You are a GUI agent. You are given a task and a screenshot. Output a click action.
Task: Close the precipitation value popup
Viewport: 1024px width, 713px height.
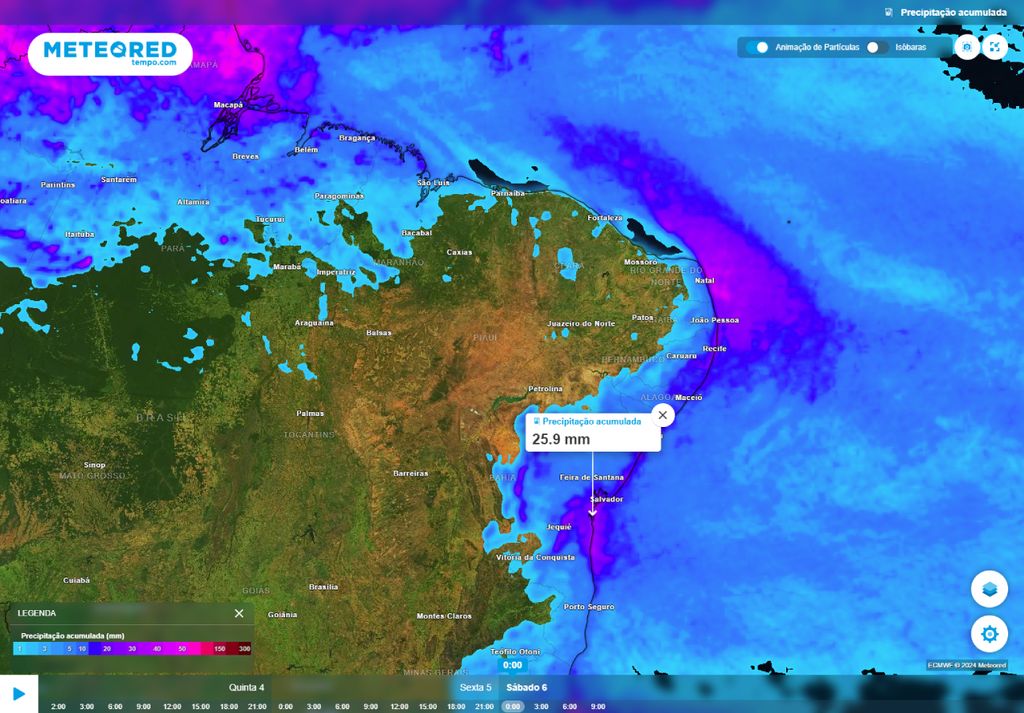(x=662, y=415)
